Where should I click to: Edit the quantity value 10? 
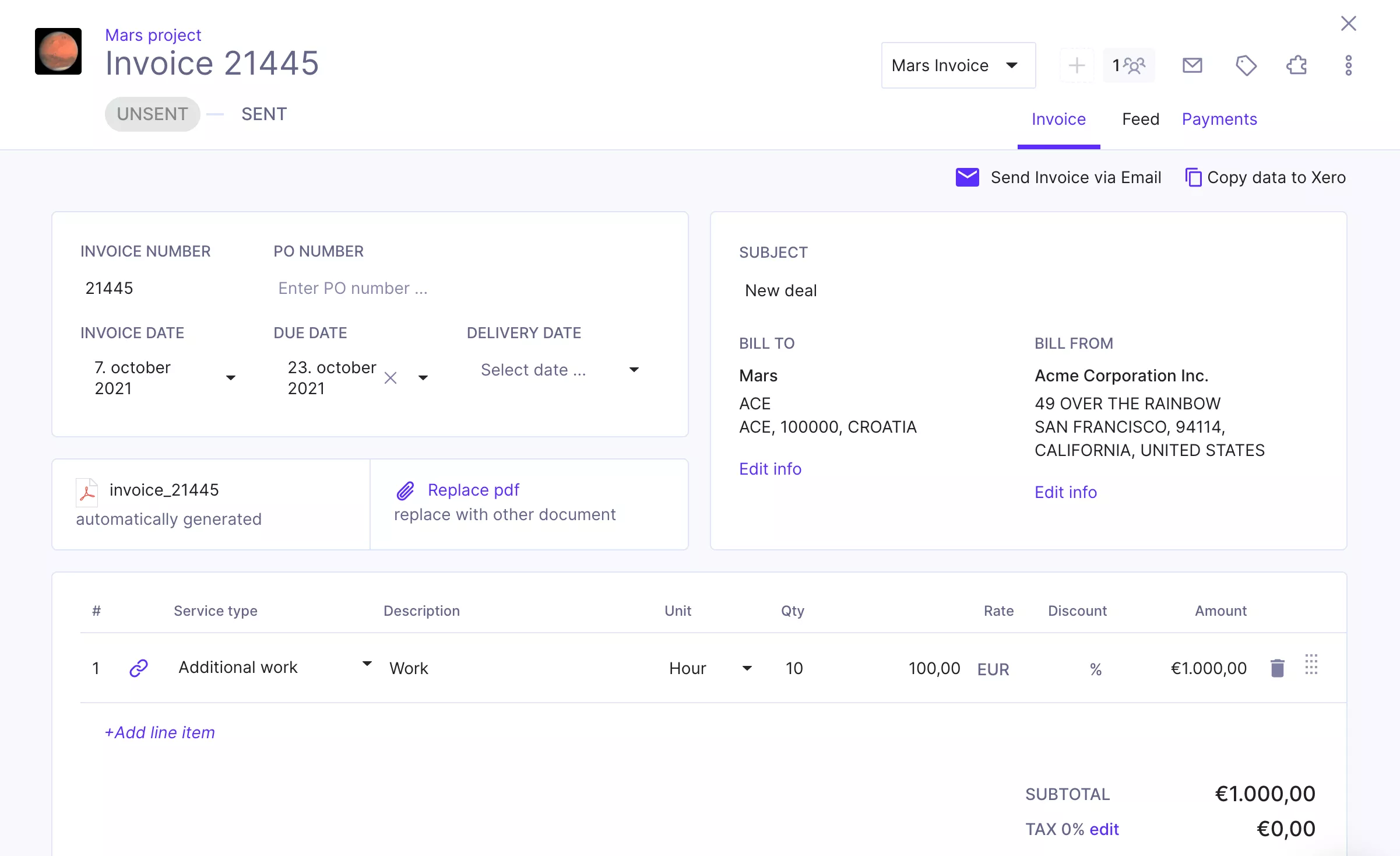(x=794, y=668)
